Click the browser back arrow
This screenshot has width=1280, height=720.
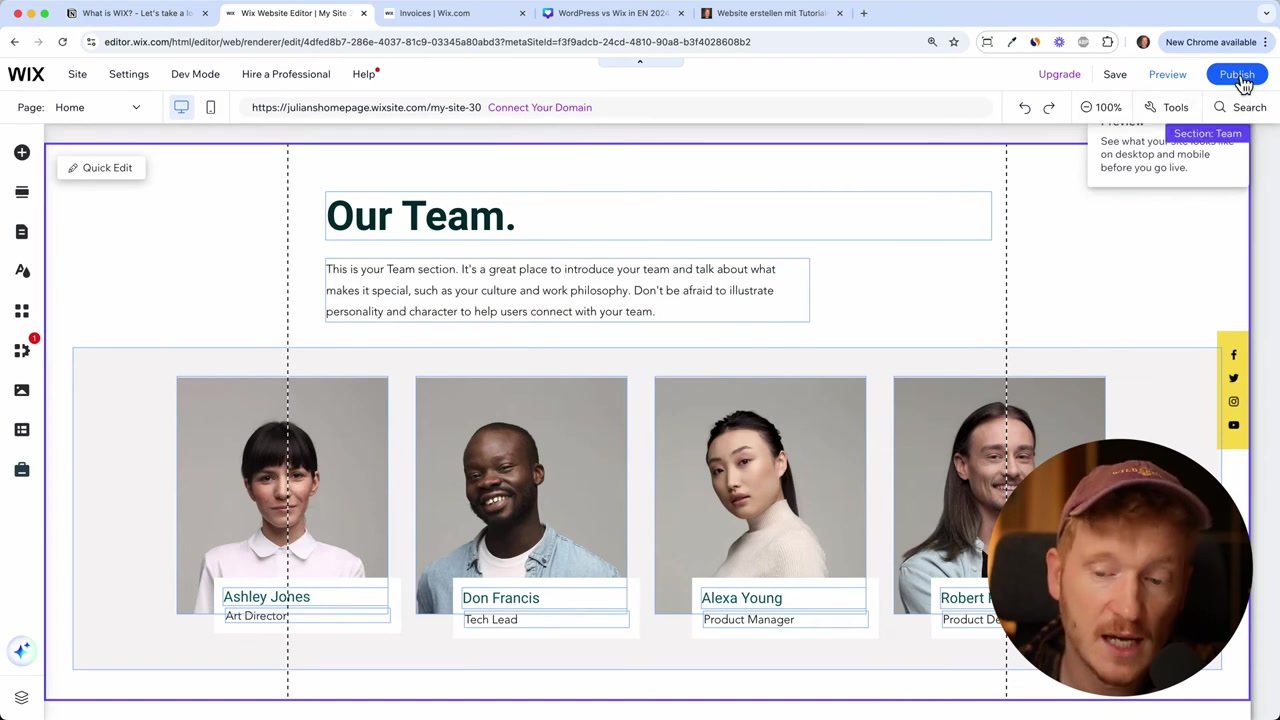pos(15,42)
